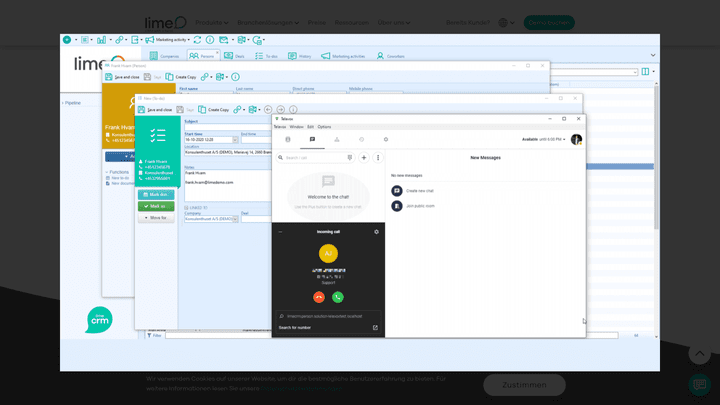Click the info icon in Frank Hvam person window
Image resolution: width=720 pixels, height=405 pixels.
tap(235, 77)
